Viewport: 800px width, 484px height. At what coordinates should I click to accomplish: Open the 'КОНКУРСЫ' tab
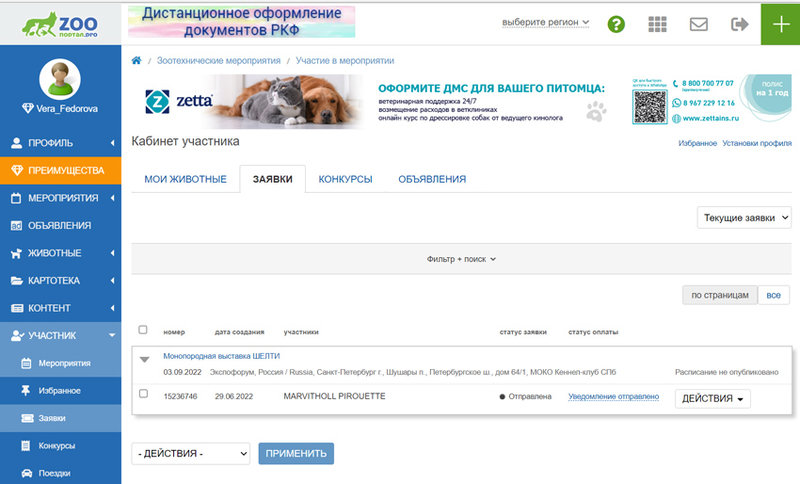tap(345, 179)
